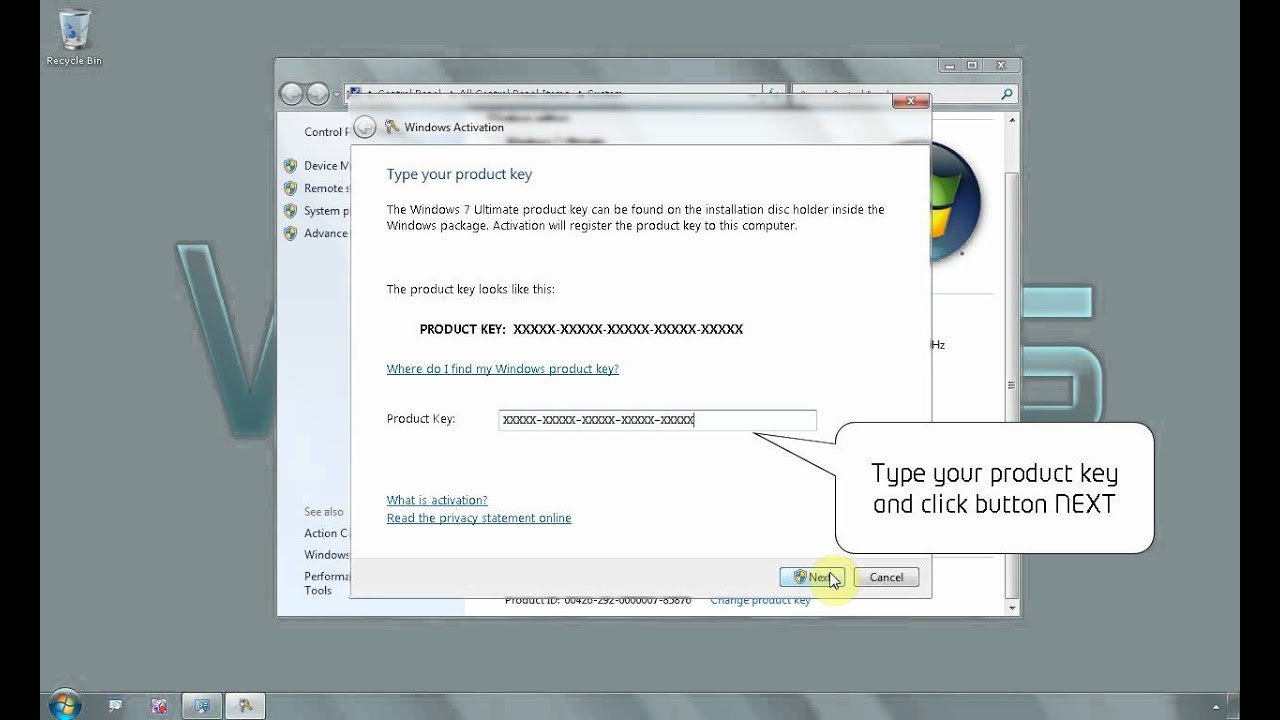Click scroll down arrow in System window

click(x=1012, y=607)
